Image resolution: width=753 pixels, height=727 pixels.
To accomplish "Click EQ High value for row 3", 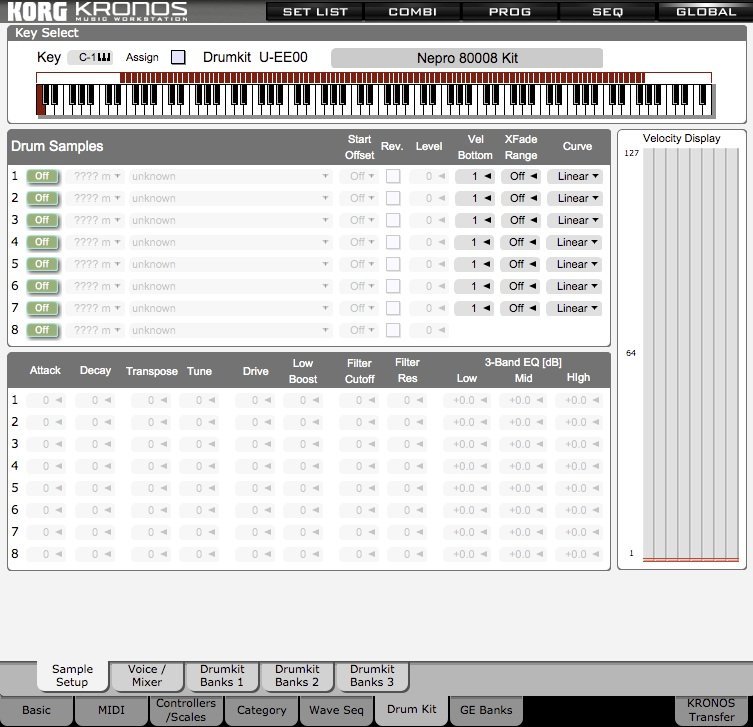I will 579,444.
